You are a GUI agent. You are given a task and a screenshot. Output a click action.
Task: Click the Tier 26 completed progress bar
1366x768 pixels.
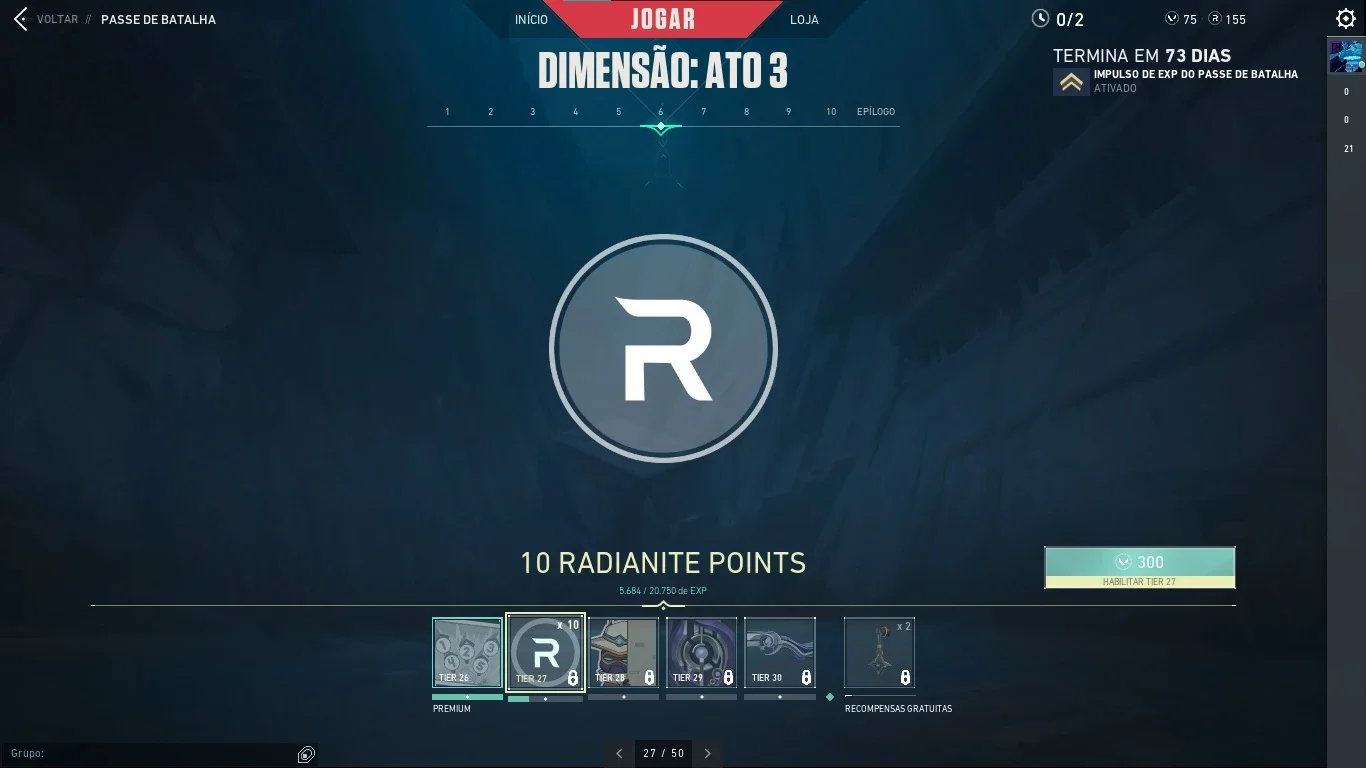point(467,697)
